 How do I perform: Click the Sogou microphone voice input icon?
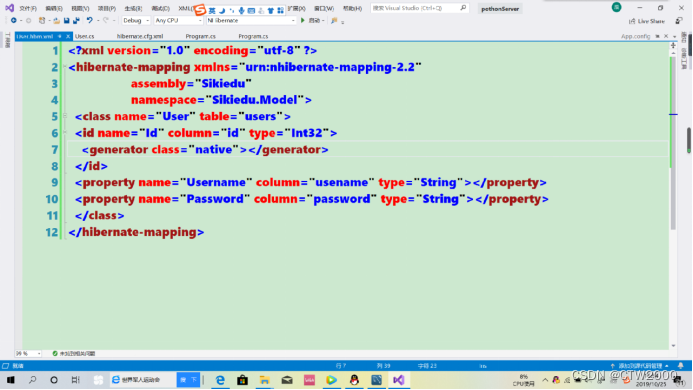point(241,10)
